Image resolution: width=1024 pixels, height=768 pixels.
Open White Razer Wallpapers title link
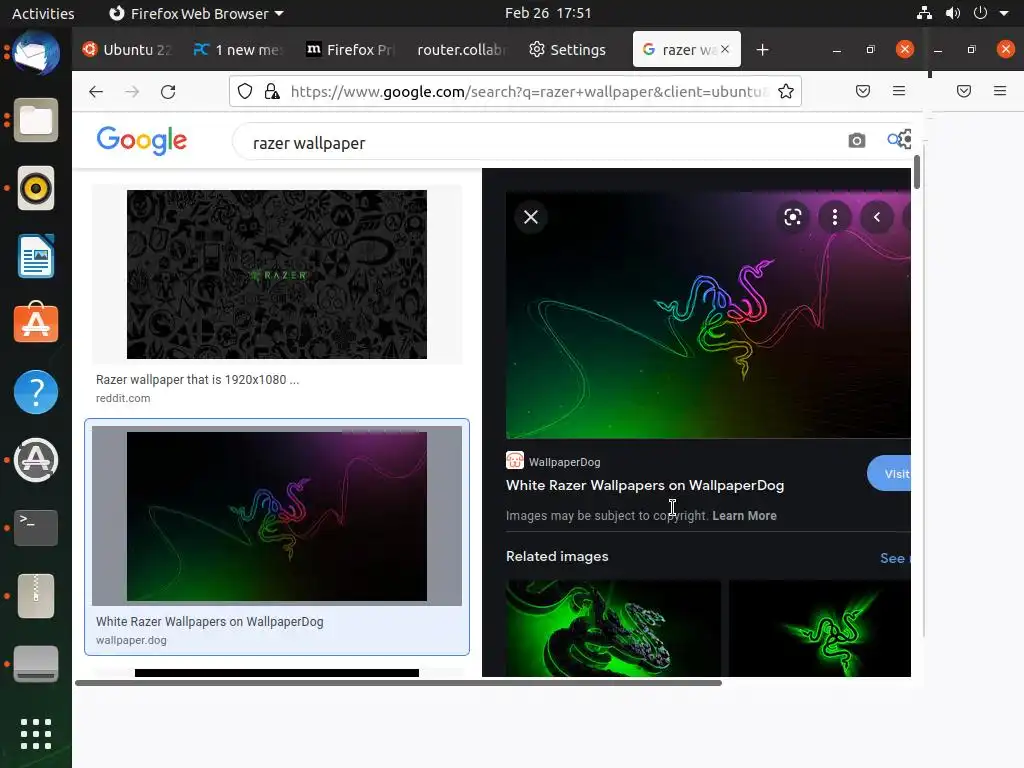point(645,485)
